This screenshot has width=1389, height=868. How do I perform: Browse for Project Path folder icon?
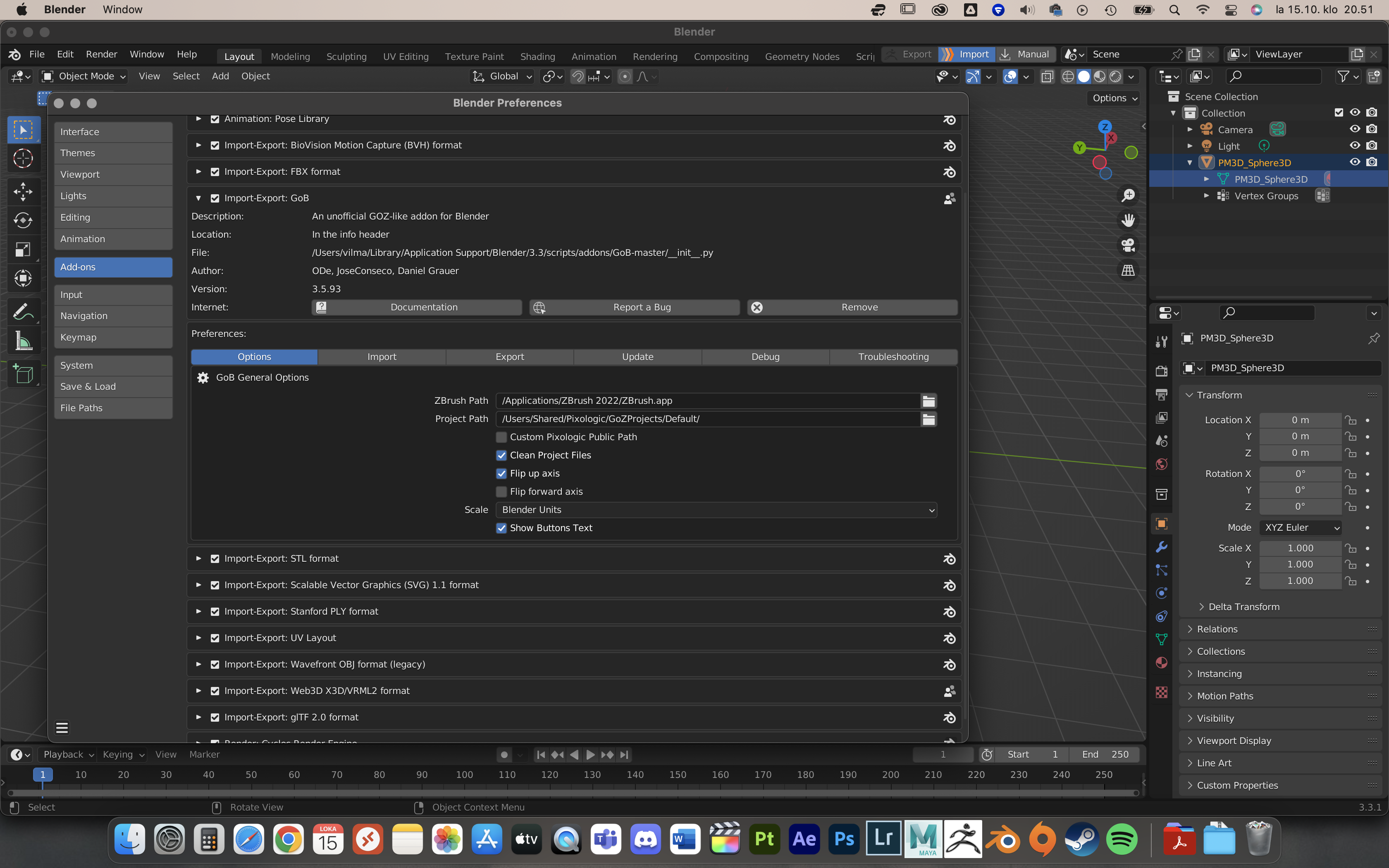click(928, 419)
